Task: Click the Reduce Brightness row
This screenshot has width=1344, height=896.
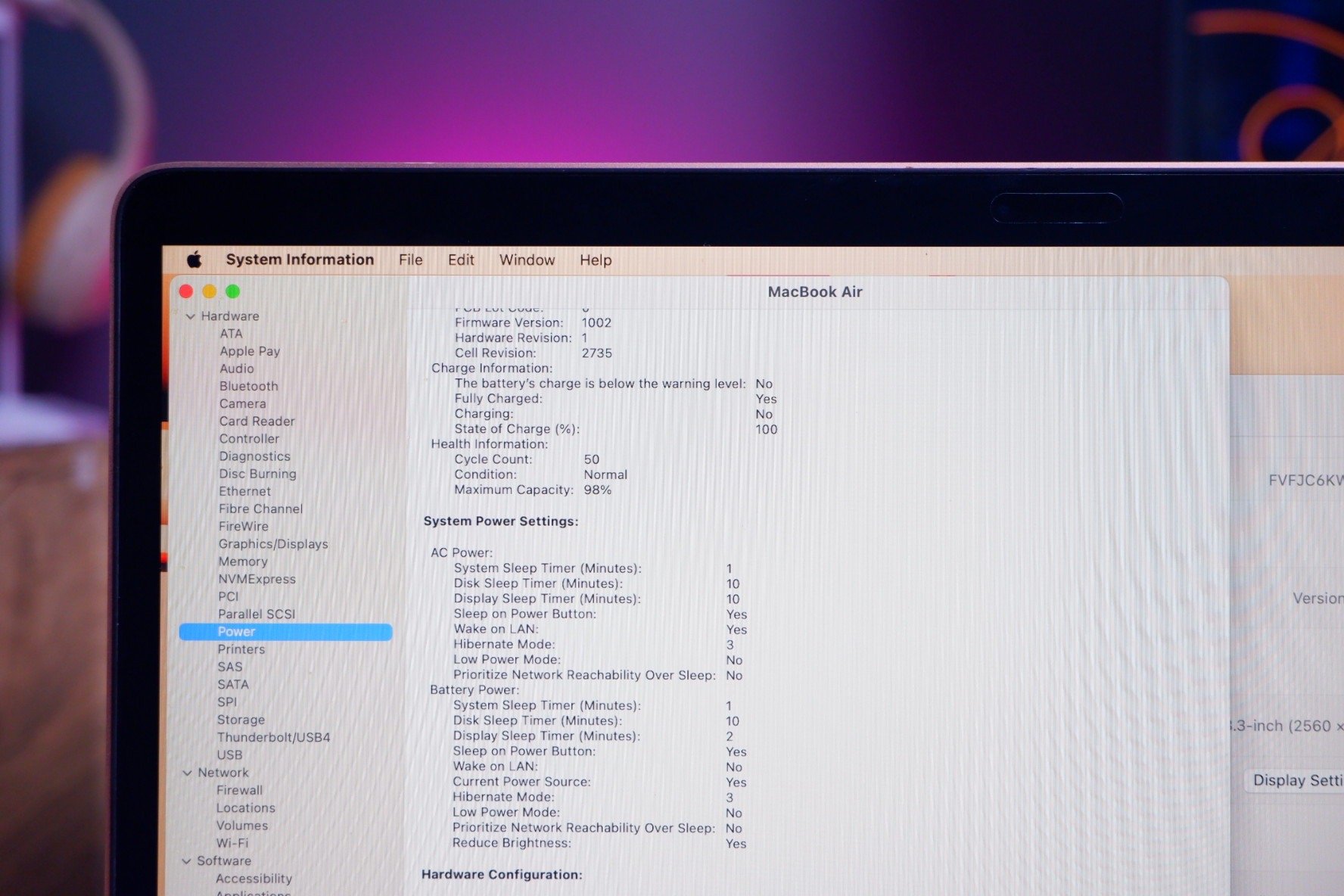Action: coord(599,843)
